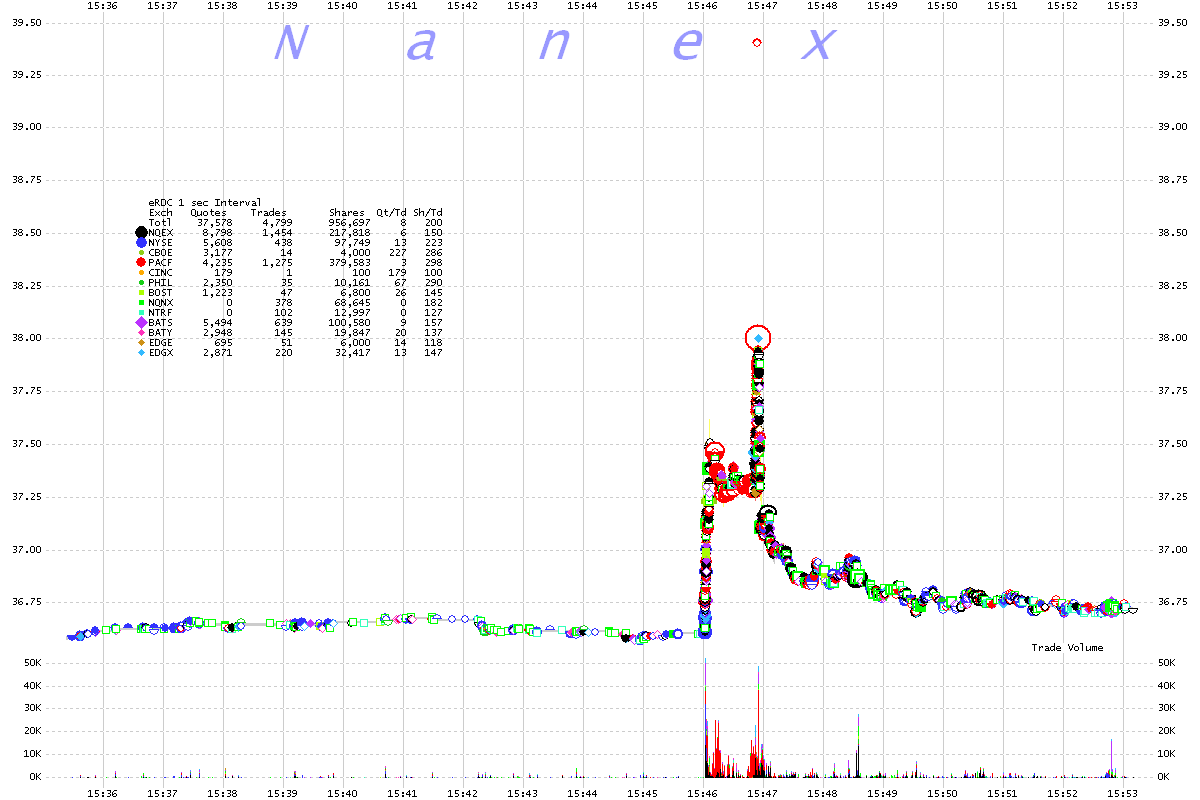Select the small CBOE legend dot
Viewport: 1200px width, 800px height.
[141, 252]
